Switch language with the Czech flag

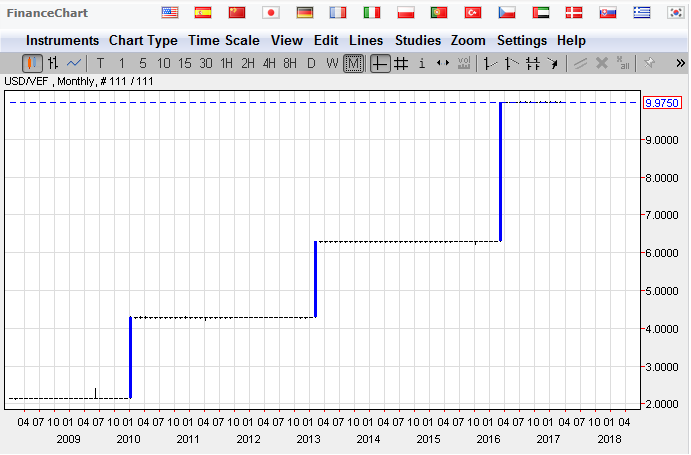[x=507, y=12]
